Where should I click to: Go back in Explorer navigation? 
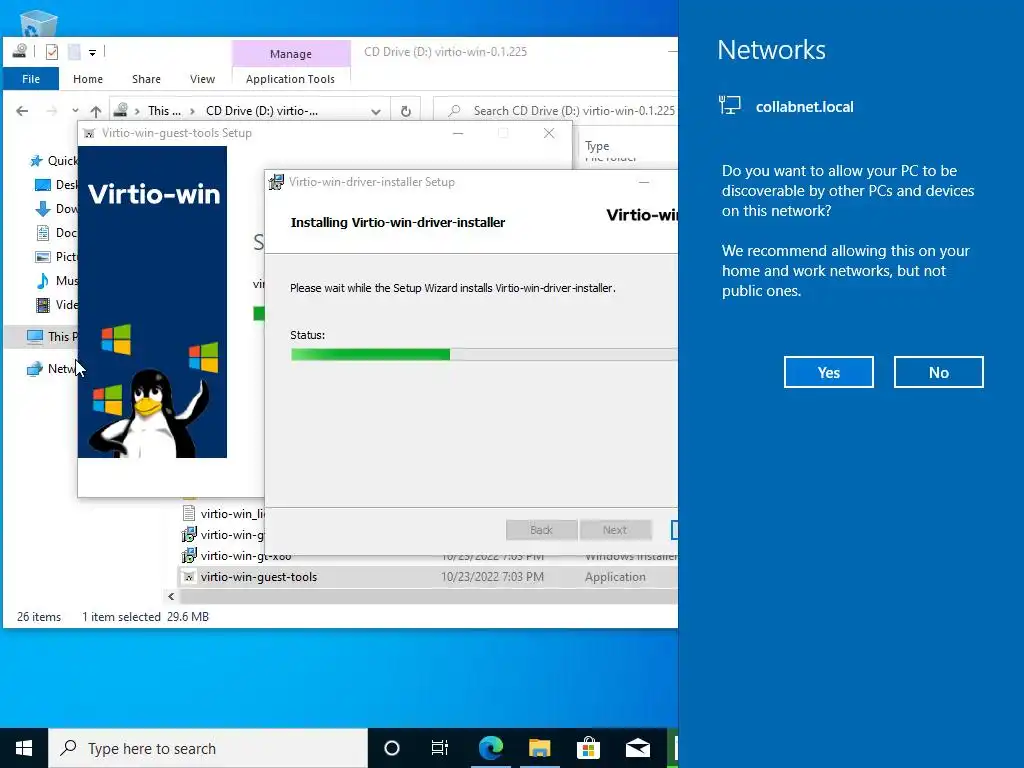click(22, 111)
